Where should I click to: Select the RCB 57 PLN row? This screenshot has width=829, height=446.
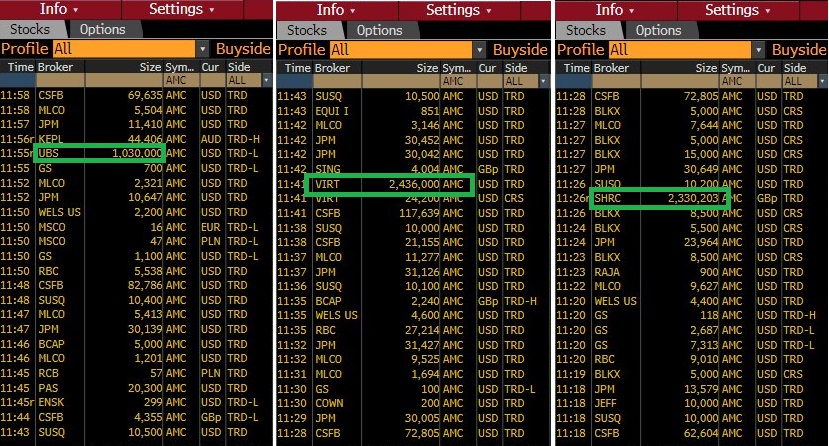coord(136,373)
